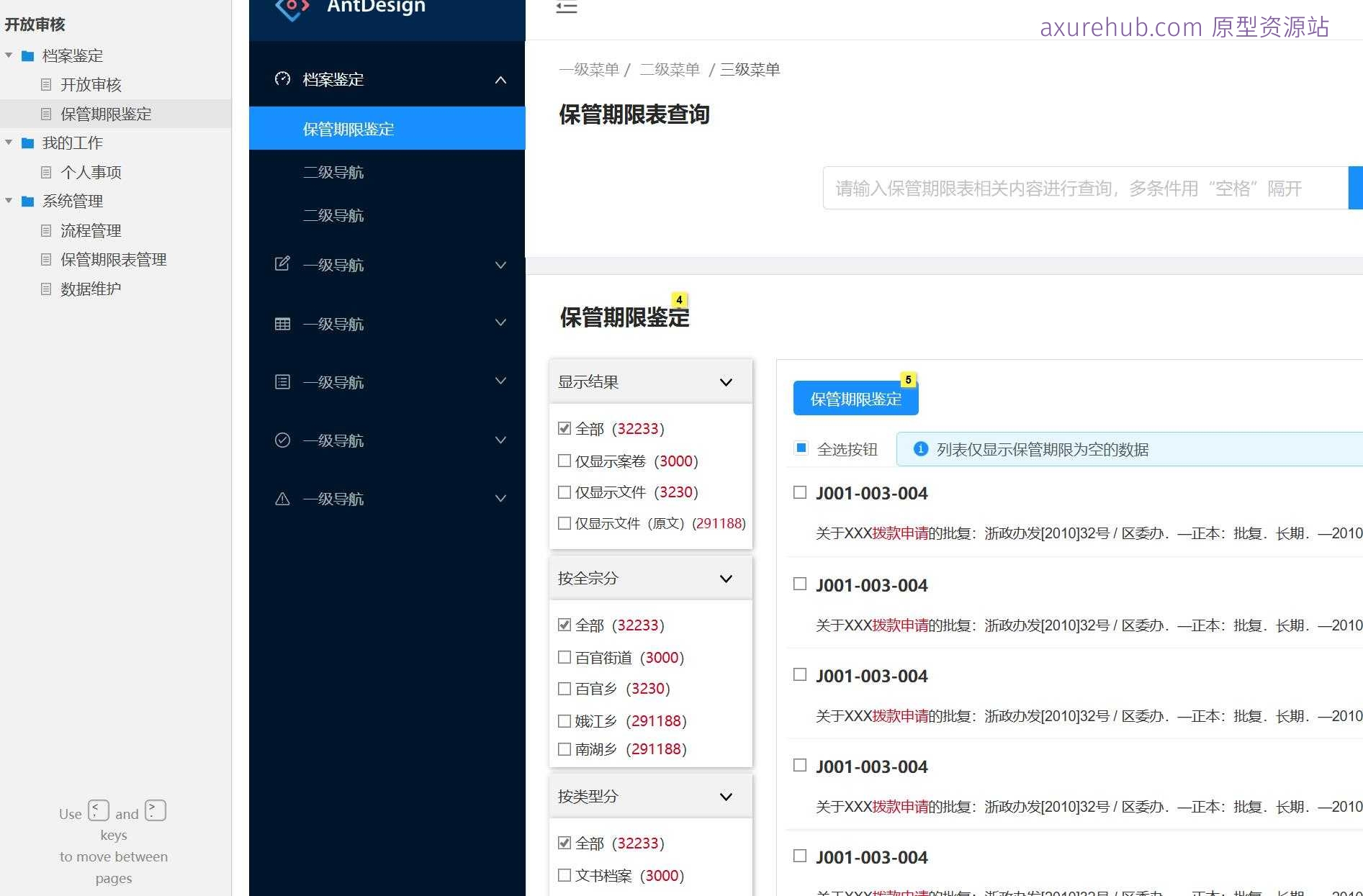The width and height of the screenshot is (1363, 896).
Task: Collapse the 档案鉴定 navigation group
Action: point(500,79)
